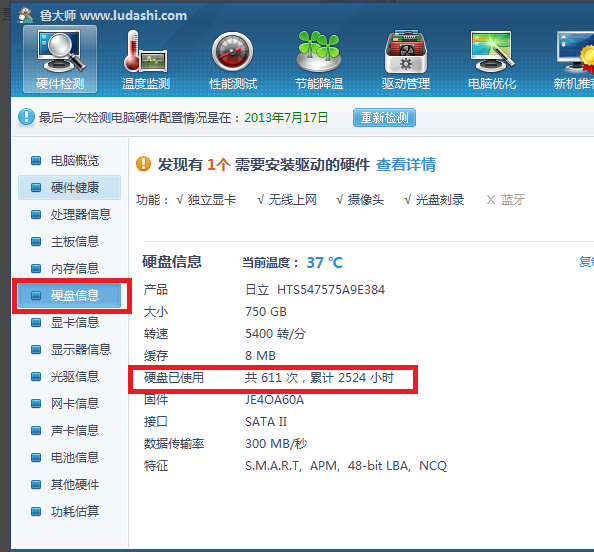
Task: Click the 共 611 次 usage text
Action: pyautogui.click(x=271, y=378)
